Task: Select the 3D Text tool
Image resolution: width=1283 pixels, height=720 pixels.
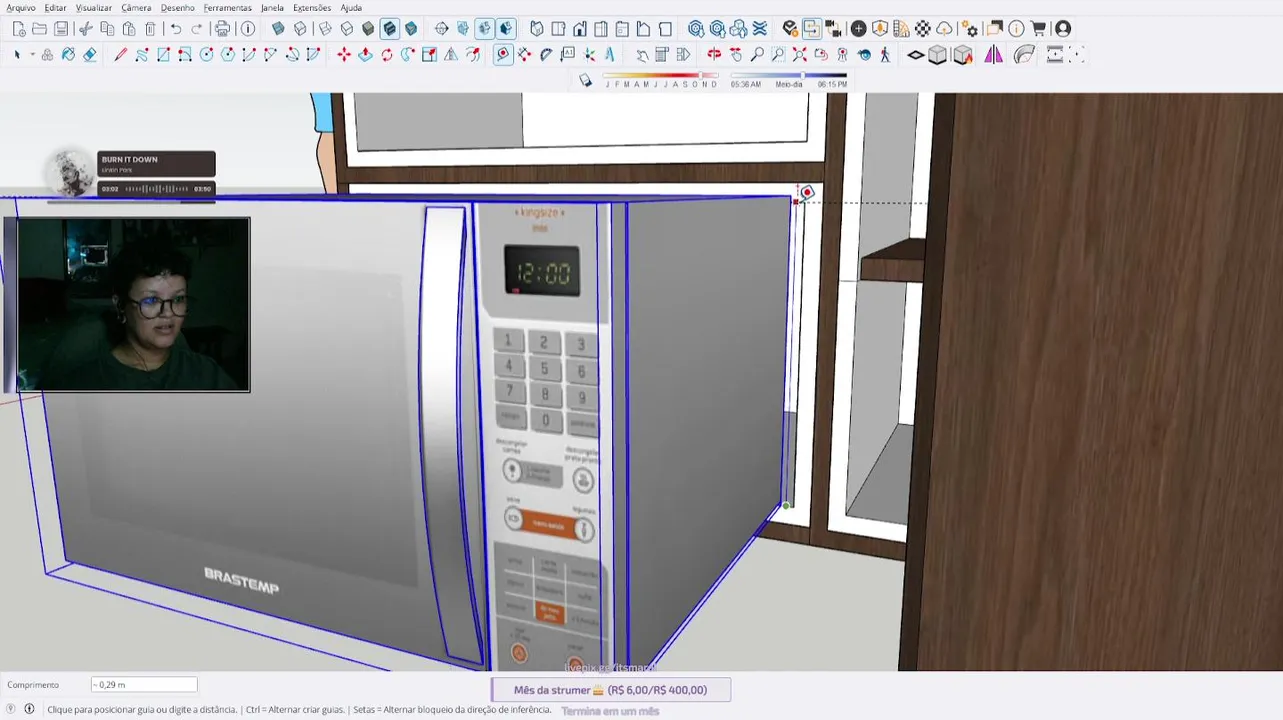Action: click(x=610, y=55)
